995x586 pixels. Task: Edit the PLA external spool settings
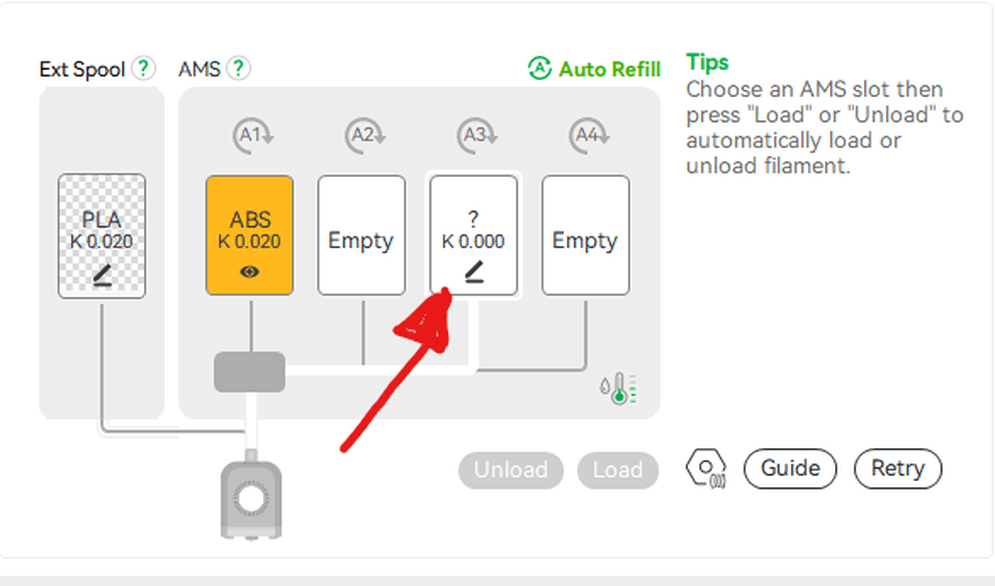(x=102, y=271)
